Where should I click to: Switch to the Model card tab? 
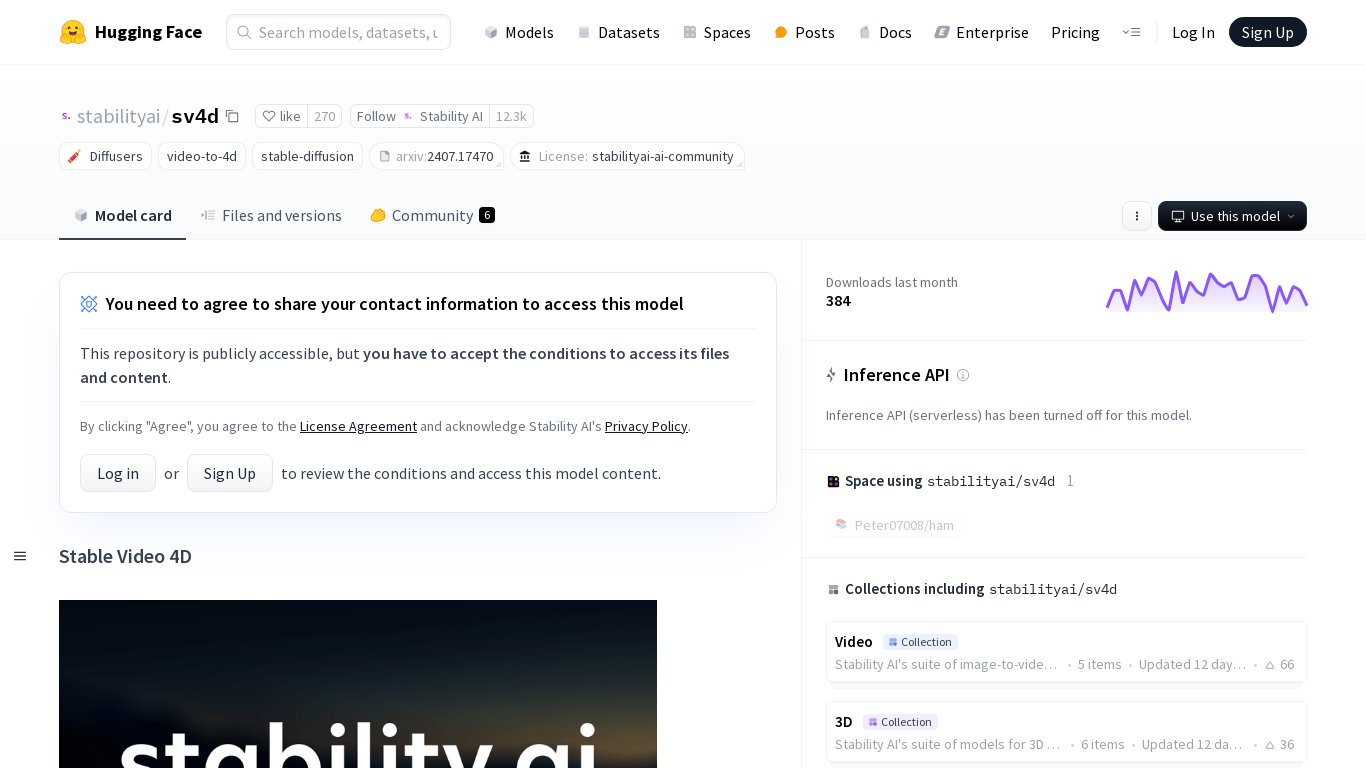[x=123, y=216]
